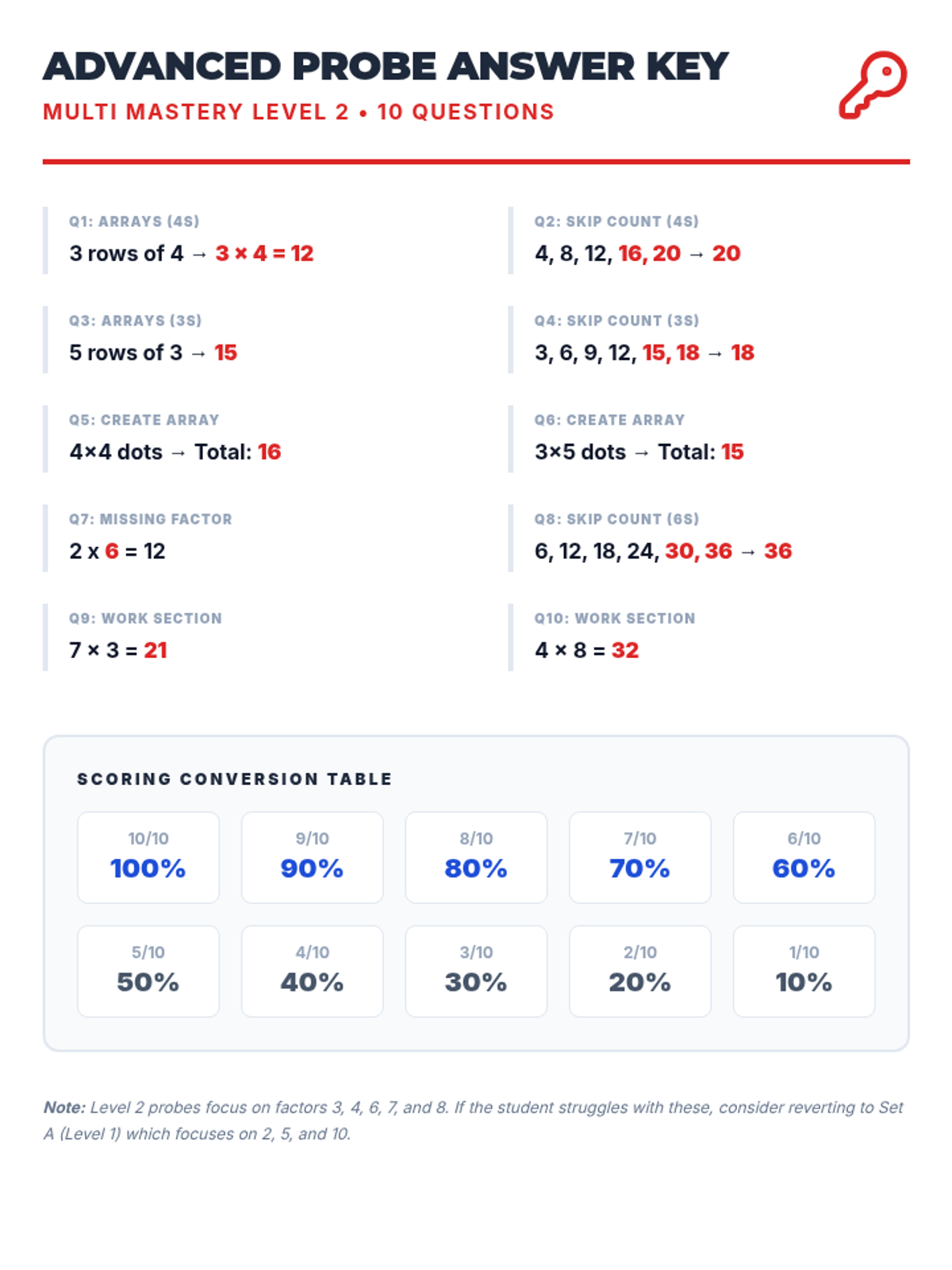Choose the 7/10 70% score card

[640, 857]
